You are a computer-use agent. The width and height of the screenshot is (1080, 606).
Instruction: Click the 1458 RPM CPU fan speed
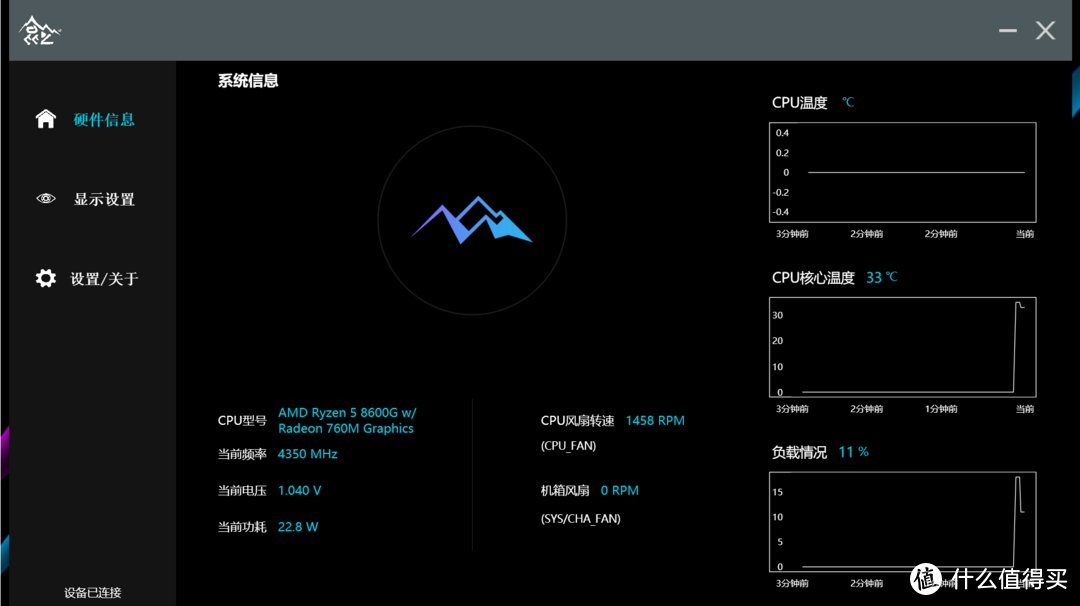655,421
